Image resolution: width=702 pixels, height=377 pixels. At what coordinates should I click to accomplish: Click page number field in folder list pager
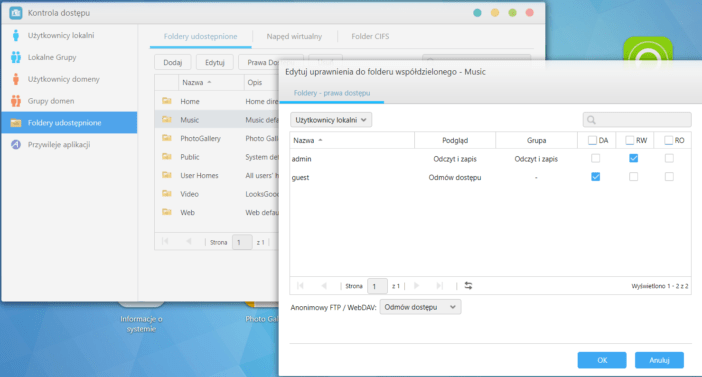point(242,242)
